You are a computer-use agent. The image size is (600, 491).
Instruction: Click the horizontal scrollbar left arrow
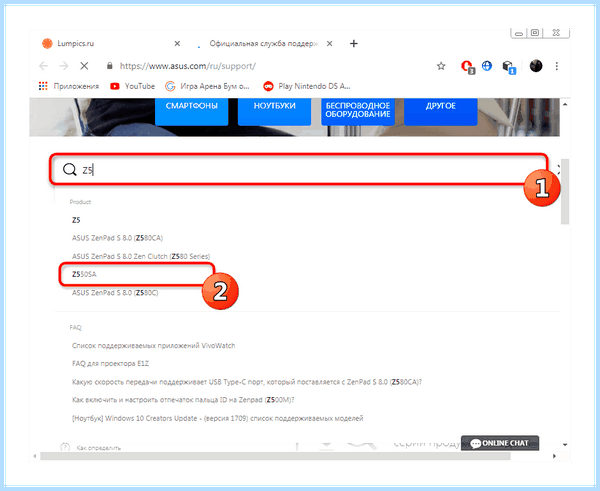(35, 456)
